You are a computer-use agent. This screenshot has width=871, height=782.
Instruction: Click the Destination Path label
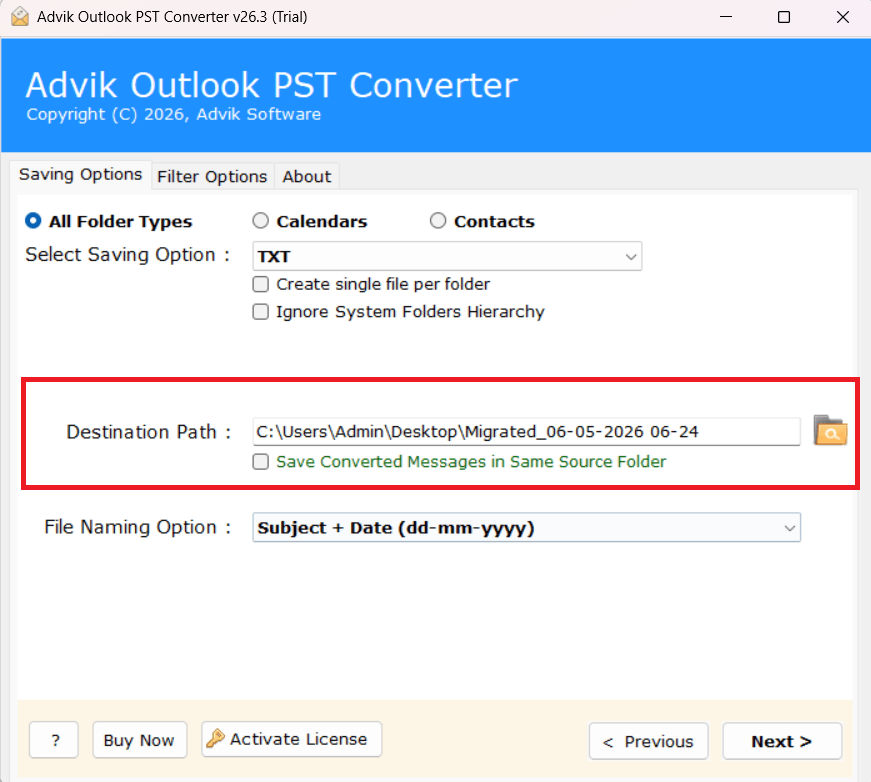(148, 432)
